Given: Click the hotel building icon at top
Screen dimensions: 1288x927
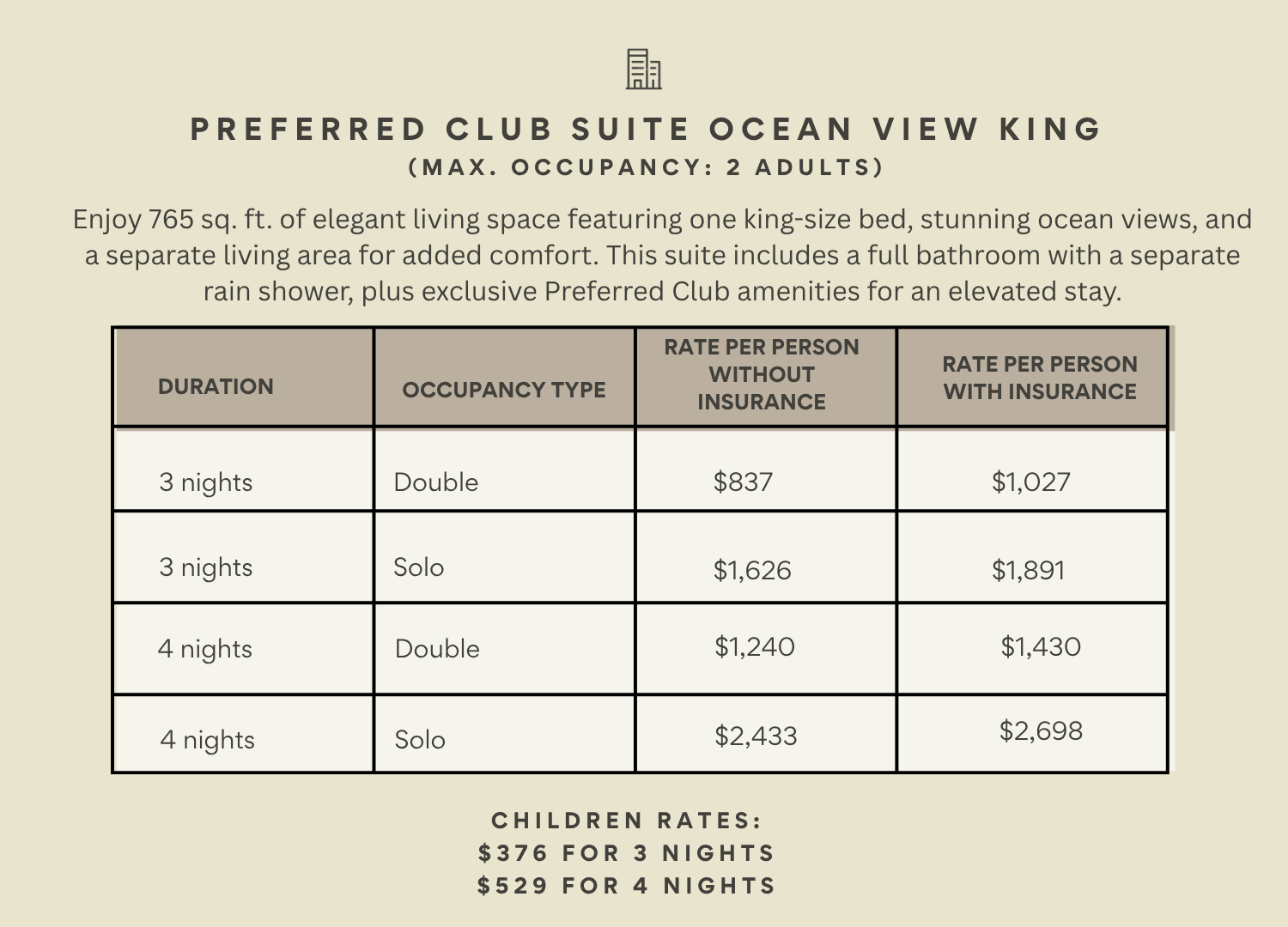Looking at the screenshot, I should [x=643, y=70].
